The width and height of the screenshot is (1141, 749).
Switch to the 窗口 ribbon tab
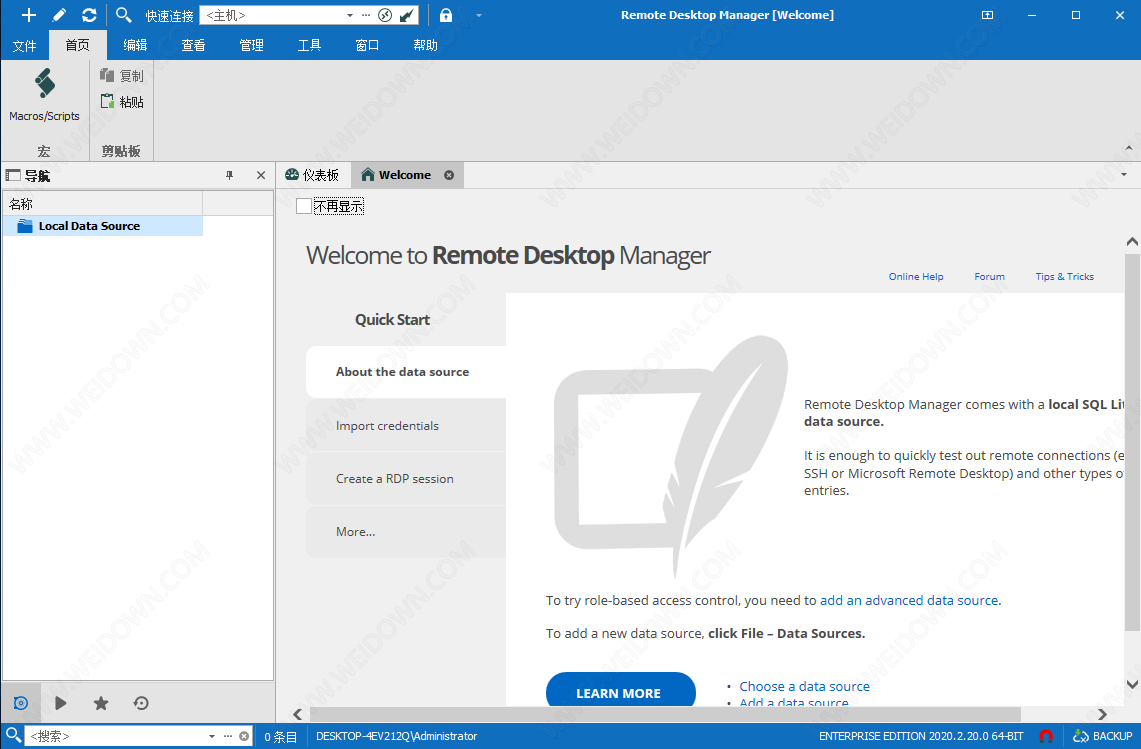coord(367,45)
